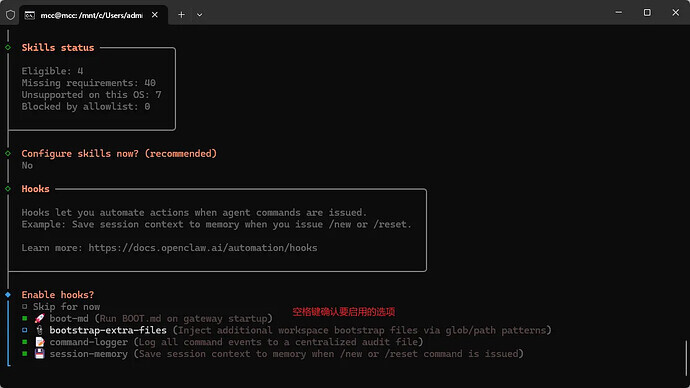The width and height of the screenshot is (690, 388).
Task: Open a new tab with plus button
Action: coord(181,15)
